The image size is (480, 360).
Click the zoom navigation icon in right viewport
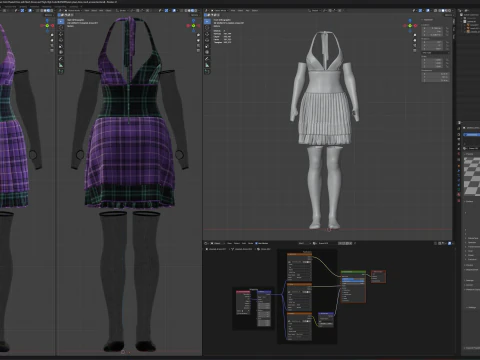tap(415, 35)
